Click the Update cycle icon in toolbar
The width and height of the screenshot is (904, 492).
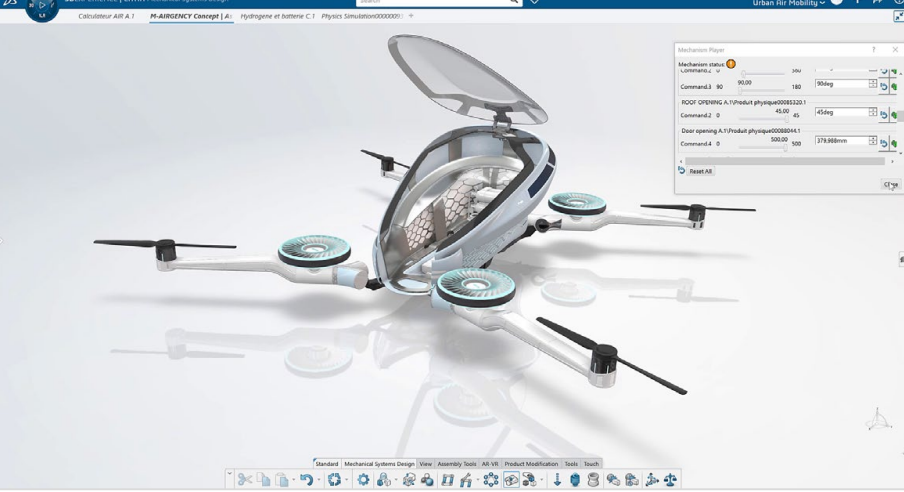[x=334, y=479]
